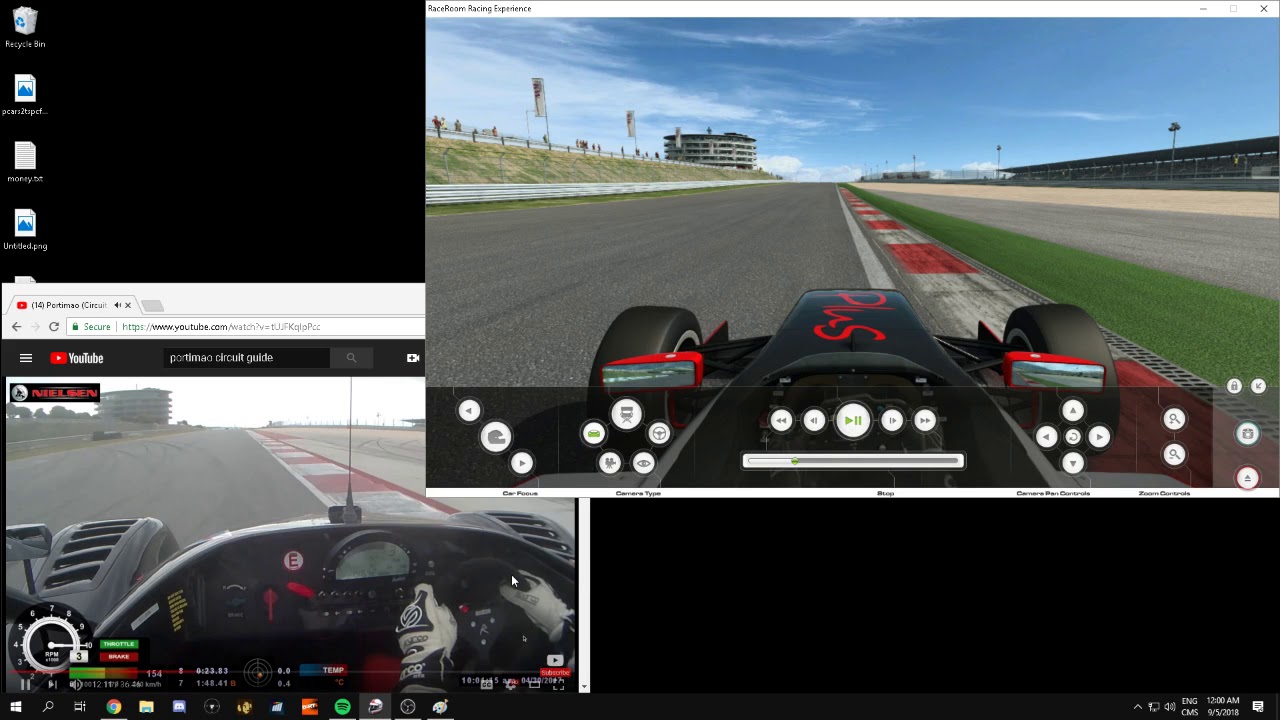The width and height of the screenshot is (1280, 720).
Task: Close the Portimao YouTube tab
Action: coord(128,305)
